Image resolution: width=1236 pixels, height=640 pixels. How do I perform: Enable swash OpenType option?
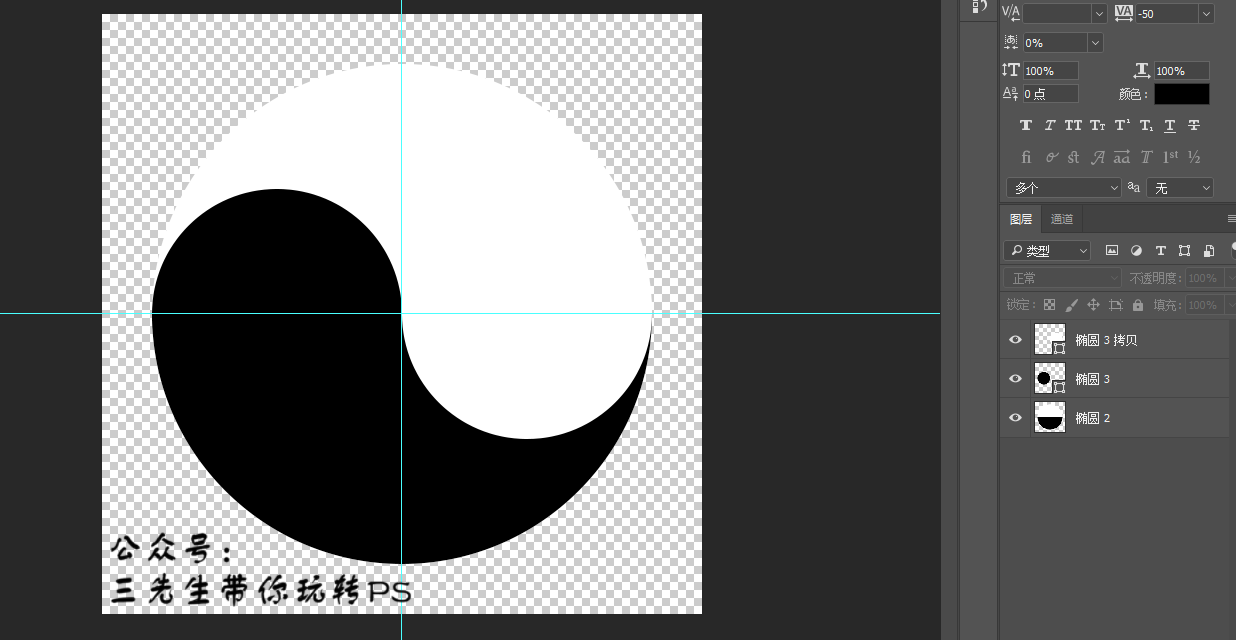pos(1098,158)
